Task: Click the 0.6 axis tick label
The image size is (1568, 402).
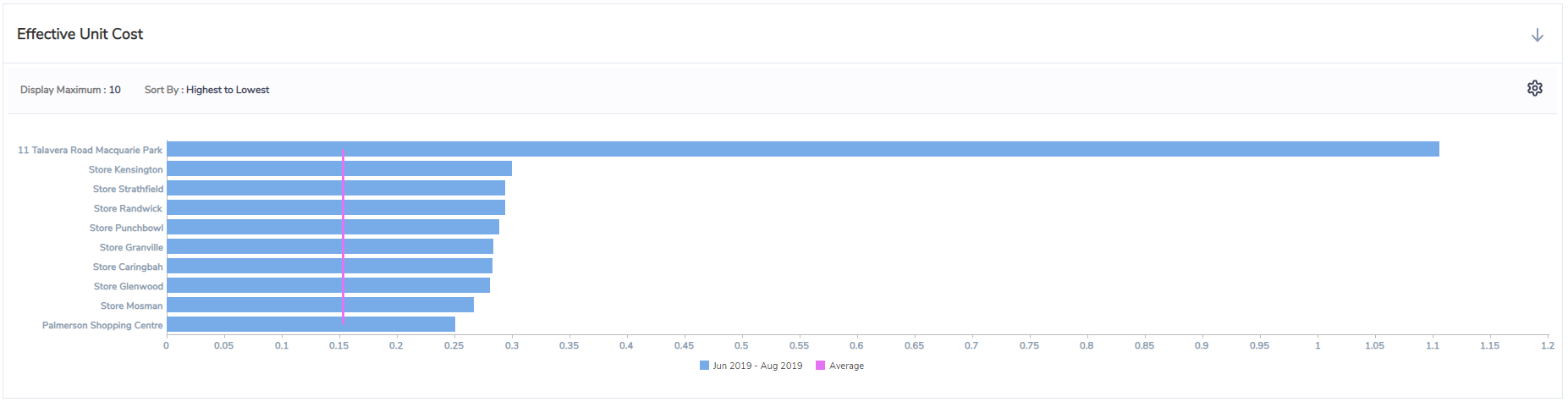Action: pyautogui.click(x=856, y=345)
